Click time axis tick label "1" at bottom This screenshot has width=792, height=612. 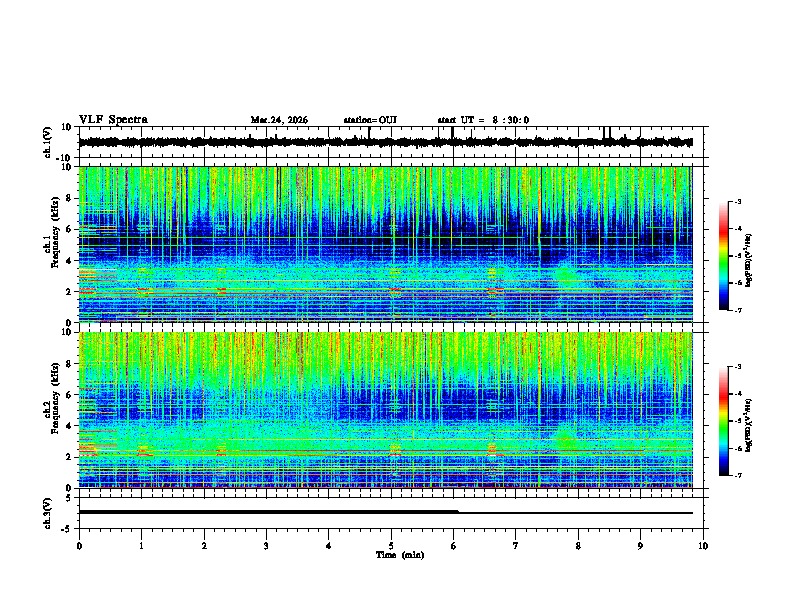point(141,546)
